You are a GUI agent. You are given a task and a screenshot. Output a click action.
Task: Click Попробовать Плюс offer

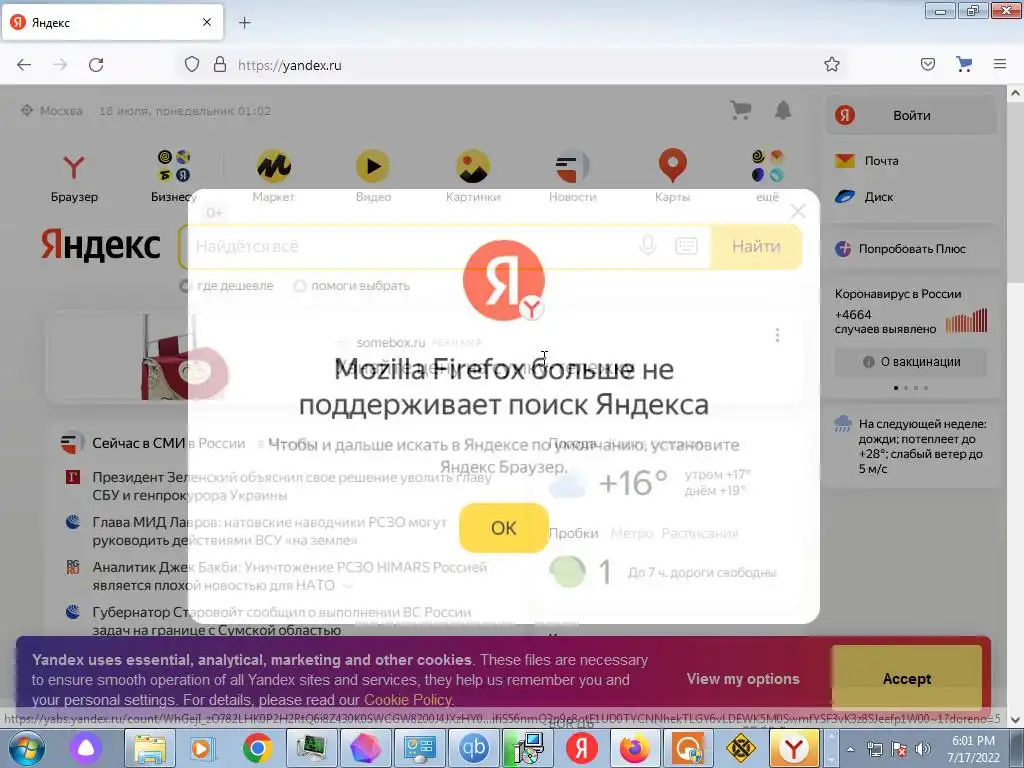click(x=900, y=249)
